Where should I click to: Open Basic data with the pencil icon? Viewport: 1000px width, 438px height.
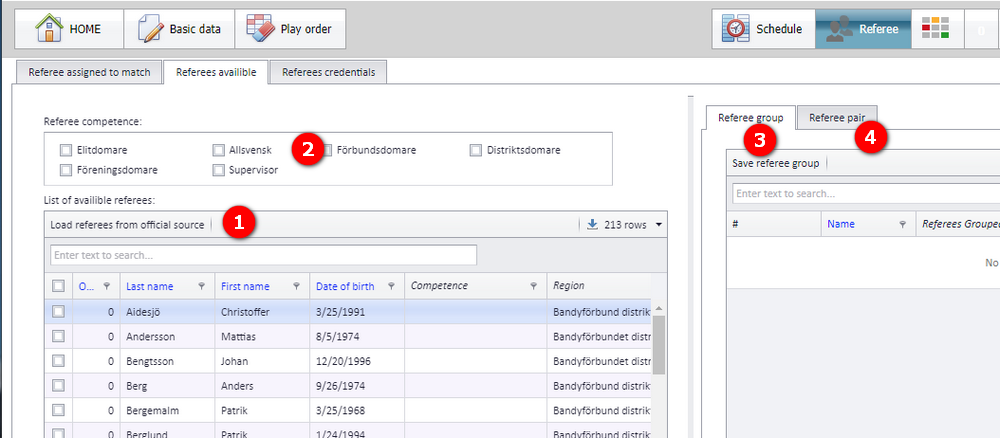[151, 29]
